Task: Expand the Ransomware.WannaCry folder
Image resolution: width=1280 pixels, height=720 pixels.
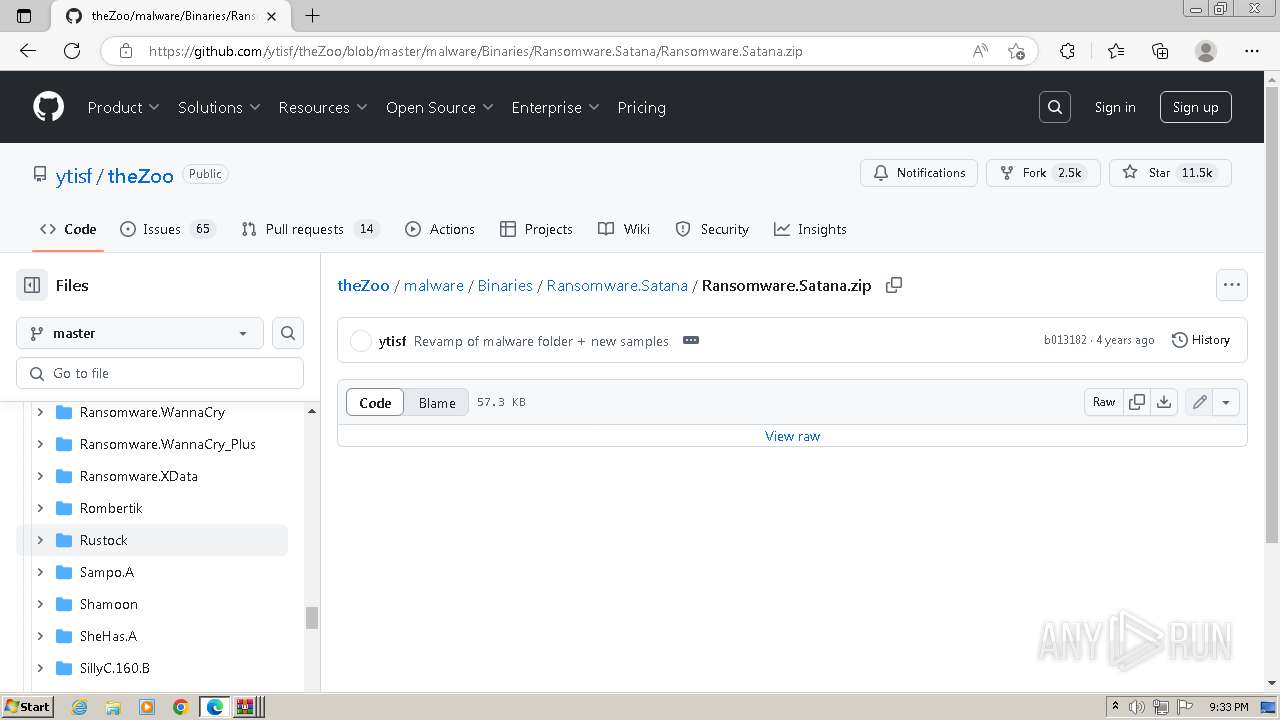Action: click(40, 412)
